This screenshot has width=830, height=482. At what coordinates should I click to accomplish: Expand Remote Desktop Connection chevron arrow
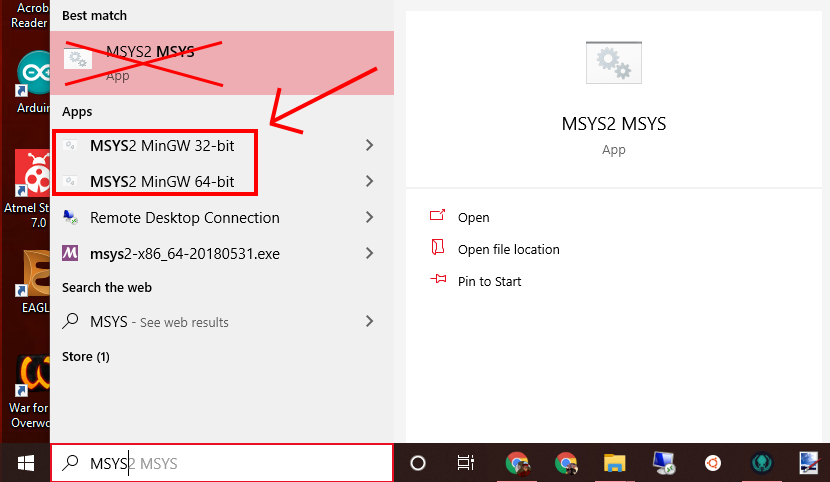tap(369, 217)
